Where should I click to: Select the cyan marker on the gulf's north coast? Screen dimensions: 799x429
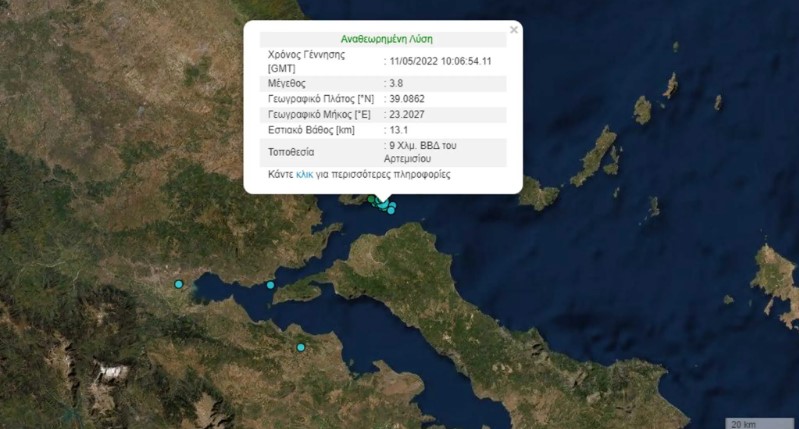271,285
